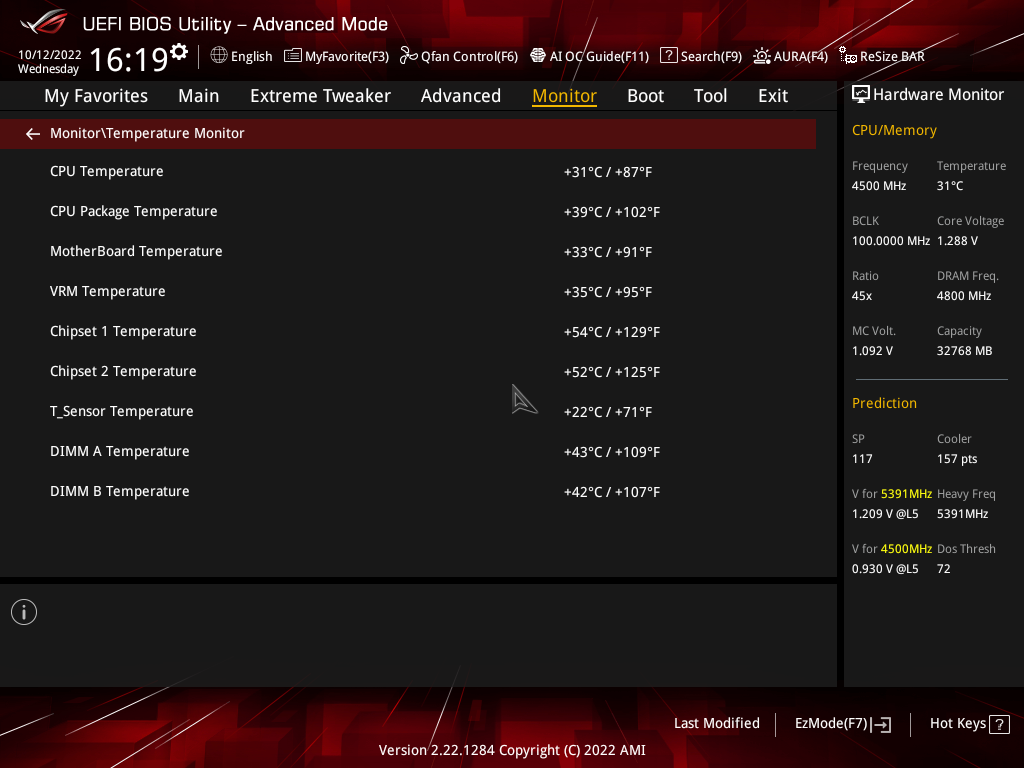Image resolution: width=1024 pixels, height=768 pixels.
Task: Click the Prediction heading
Action: [884, 404]
